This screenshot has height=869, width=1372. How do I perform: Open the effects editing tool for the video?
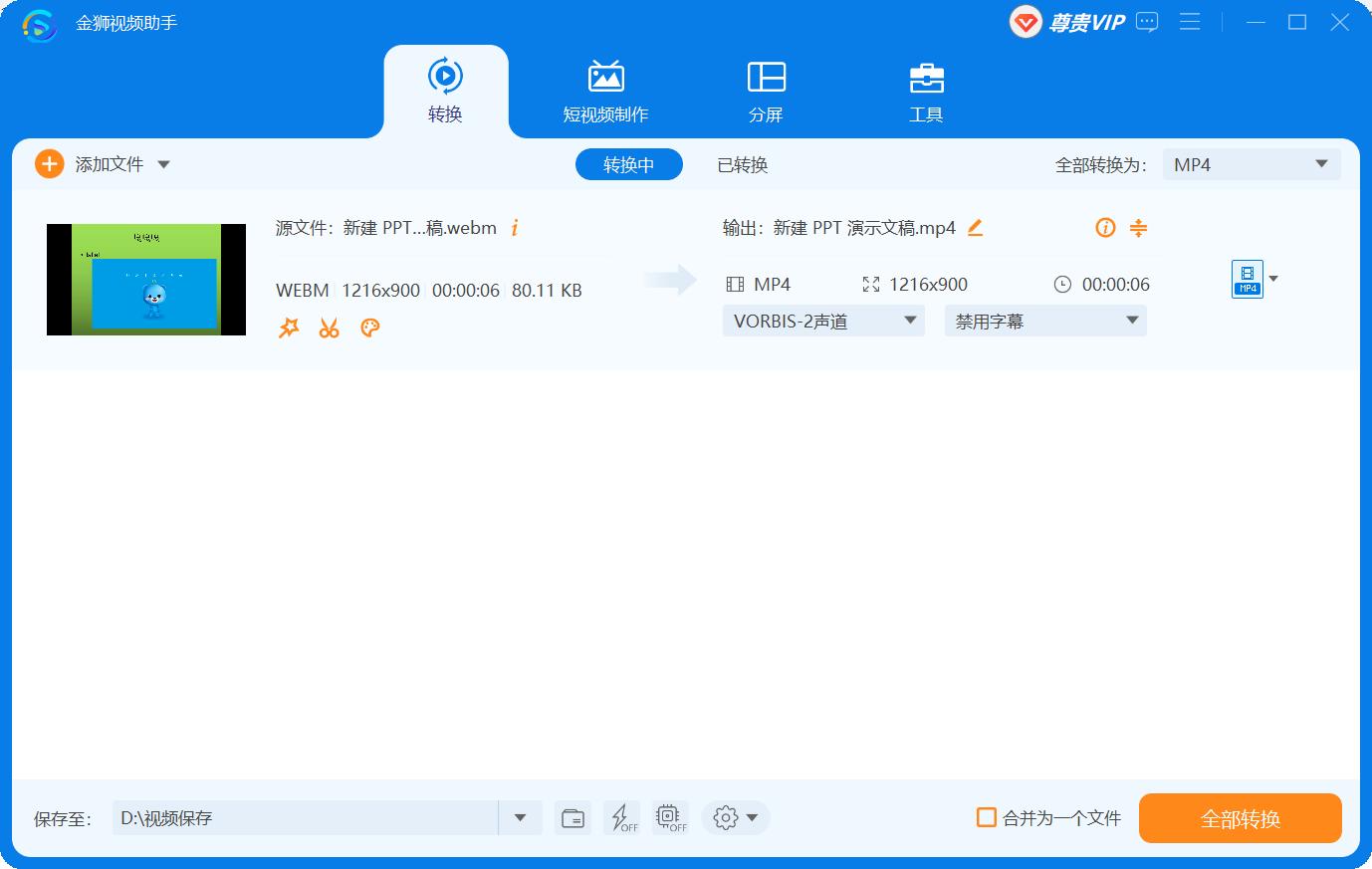288,327
